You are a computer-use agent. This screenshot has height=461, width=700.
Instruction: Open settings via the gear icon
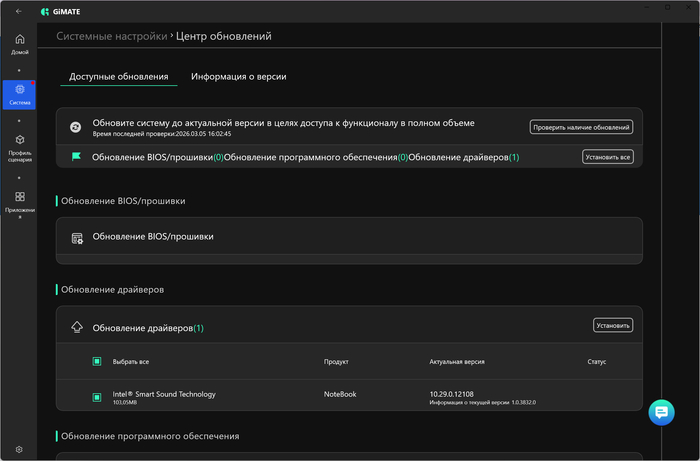[19, 450]
